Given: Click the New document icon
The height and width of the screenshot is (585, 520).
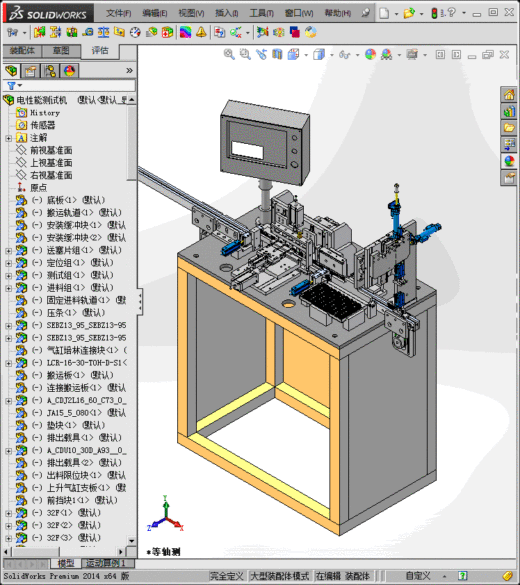Looking at the screenshot, I should coord(384,13).
